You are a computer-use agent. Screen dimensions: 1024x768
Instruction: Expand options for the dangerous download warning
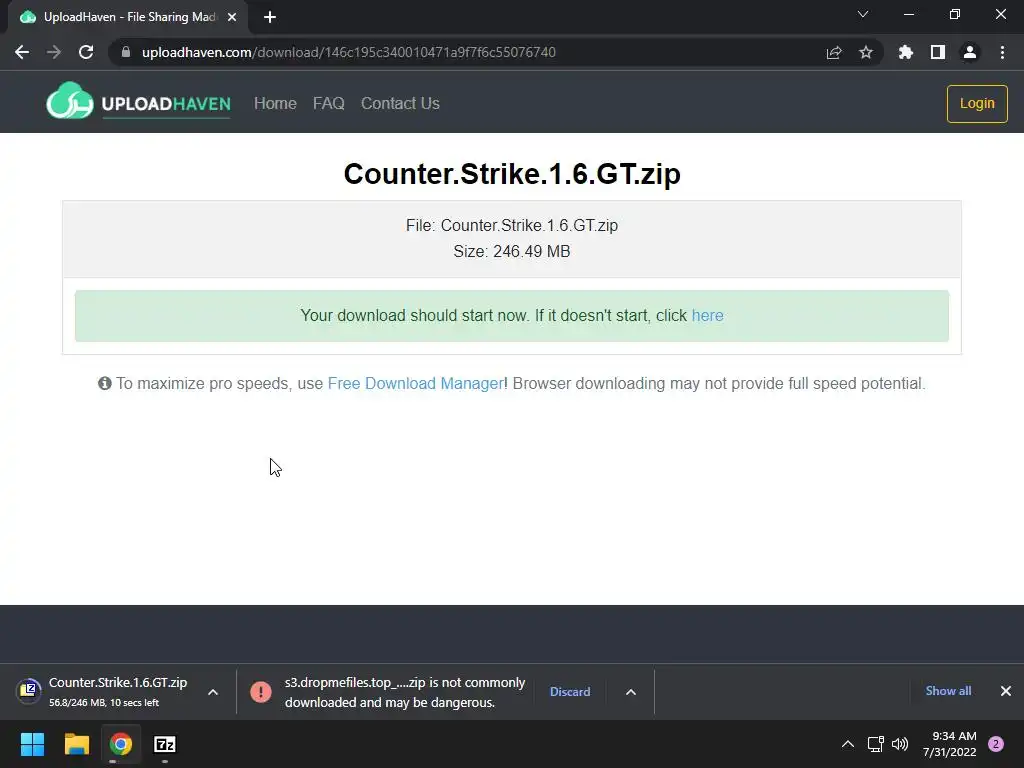pyautogui.click(x=631, y=692)
